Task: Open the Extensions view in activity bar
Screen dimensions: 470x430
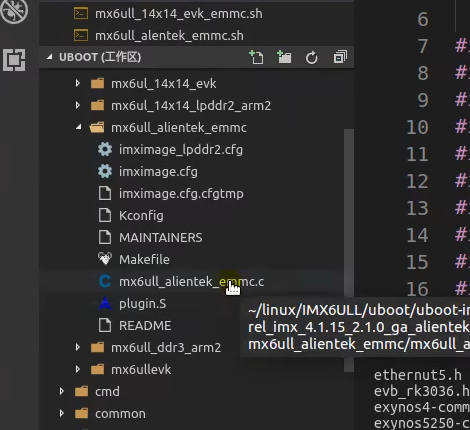Action: pos(14,60)
